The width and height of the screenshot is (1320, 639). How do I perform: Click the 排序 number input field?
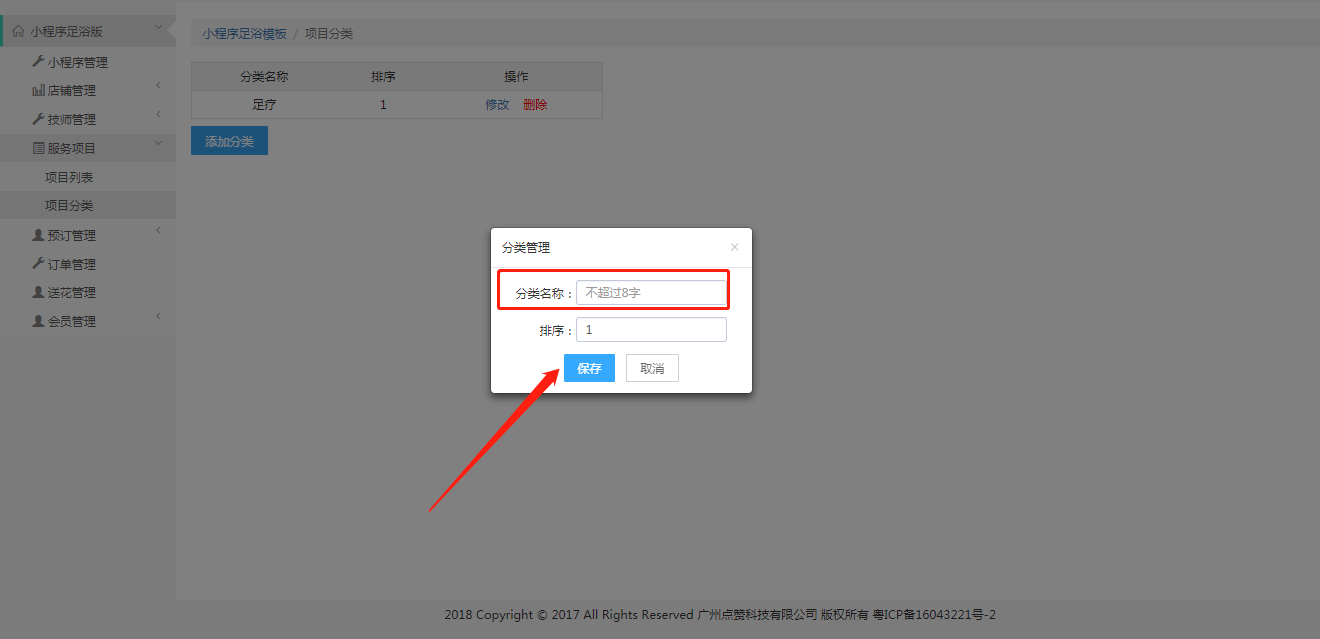(651, 330)
